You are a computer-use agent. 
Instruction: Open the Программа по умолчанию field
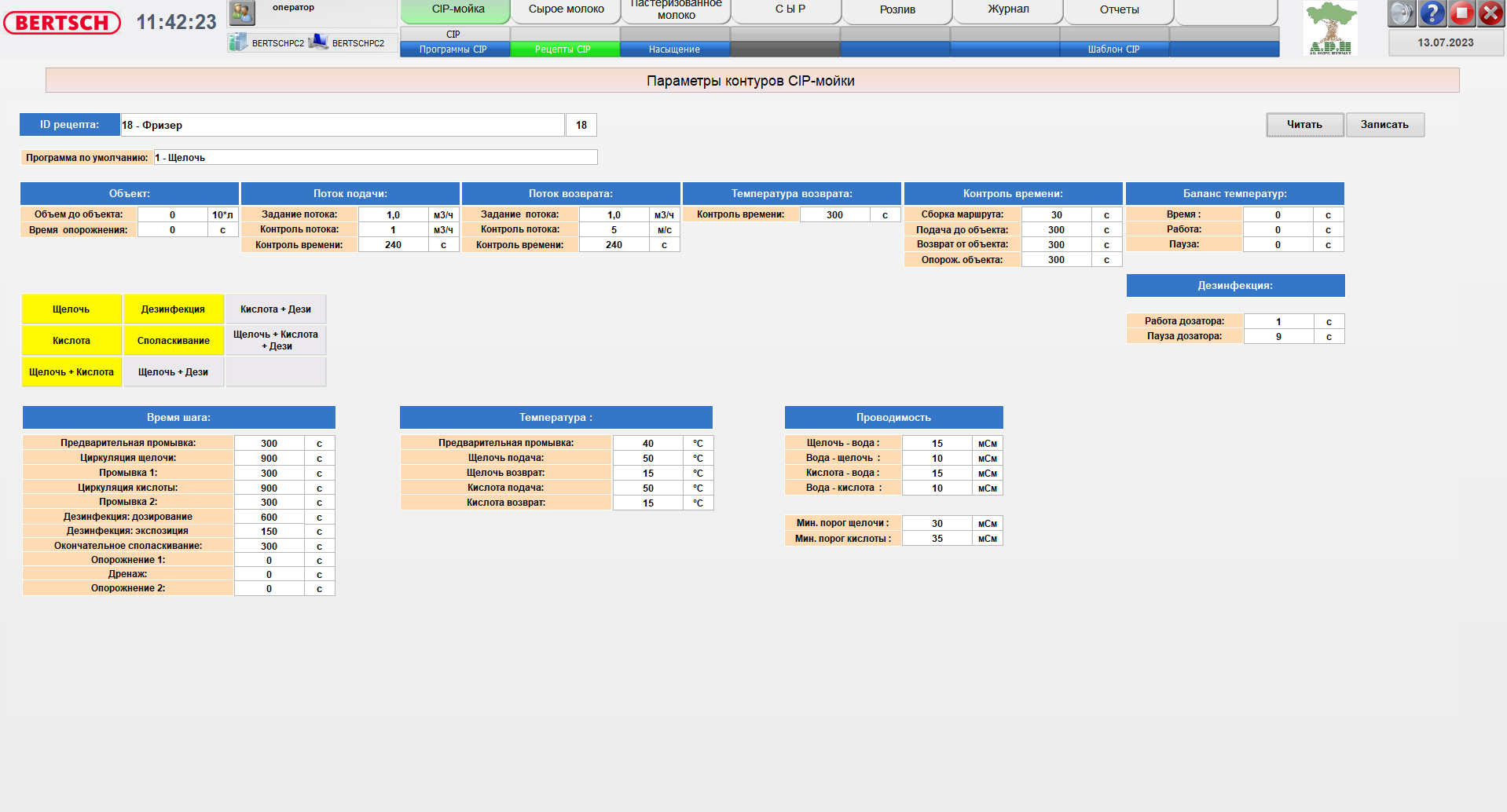375,158
